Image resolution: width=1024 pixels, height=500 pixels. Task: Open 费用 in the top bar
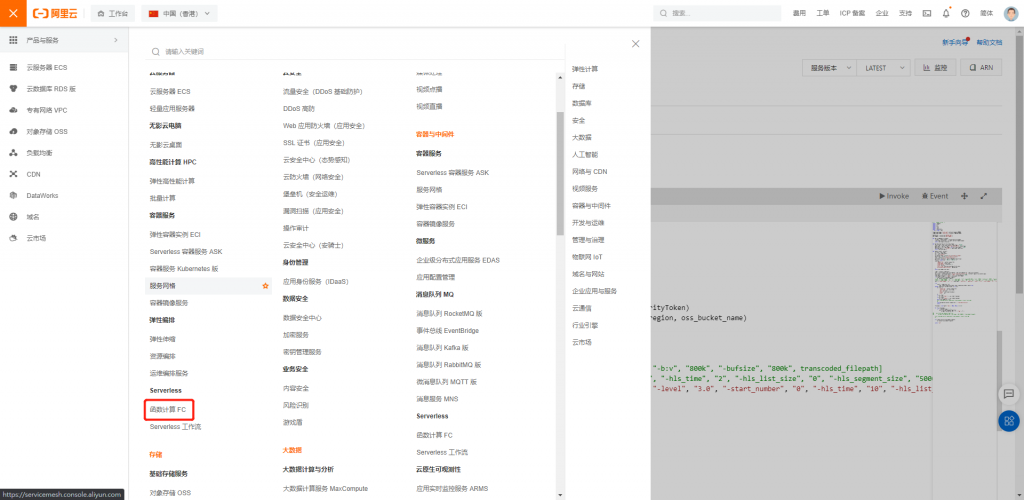(799, 13)
